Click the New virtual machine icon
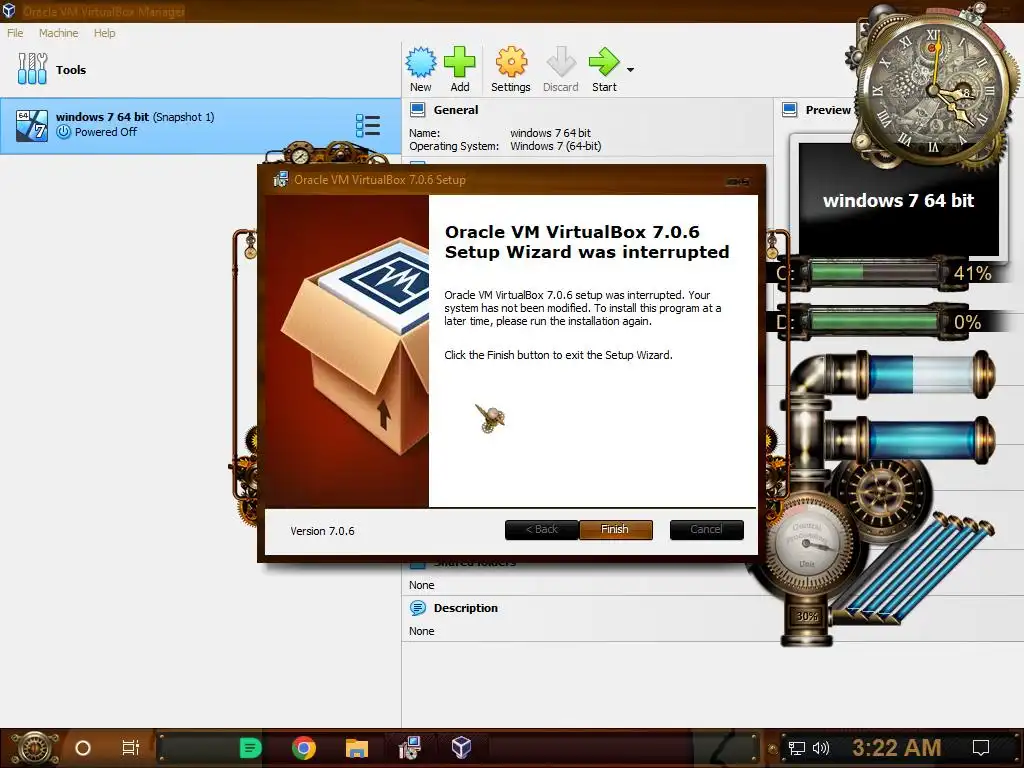This screenshot has width=1024, height=768. [x=421, y=62]
